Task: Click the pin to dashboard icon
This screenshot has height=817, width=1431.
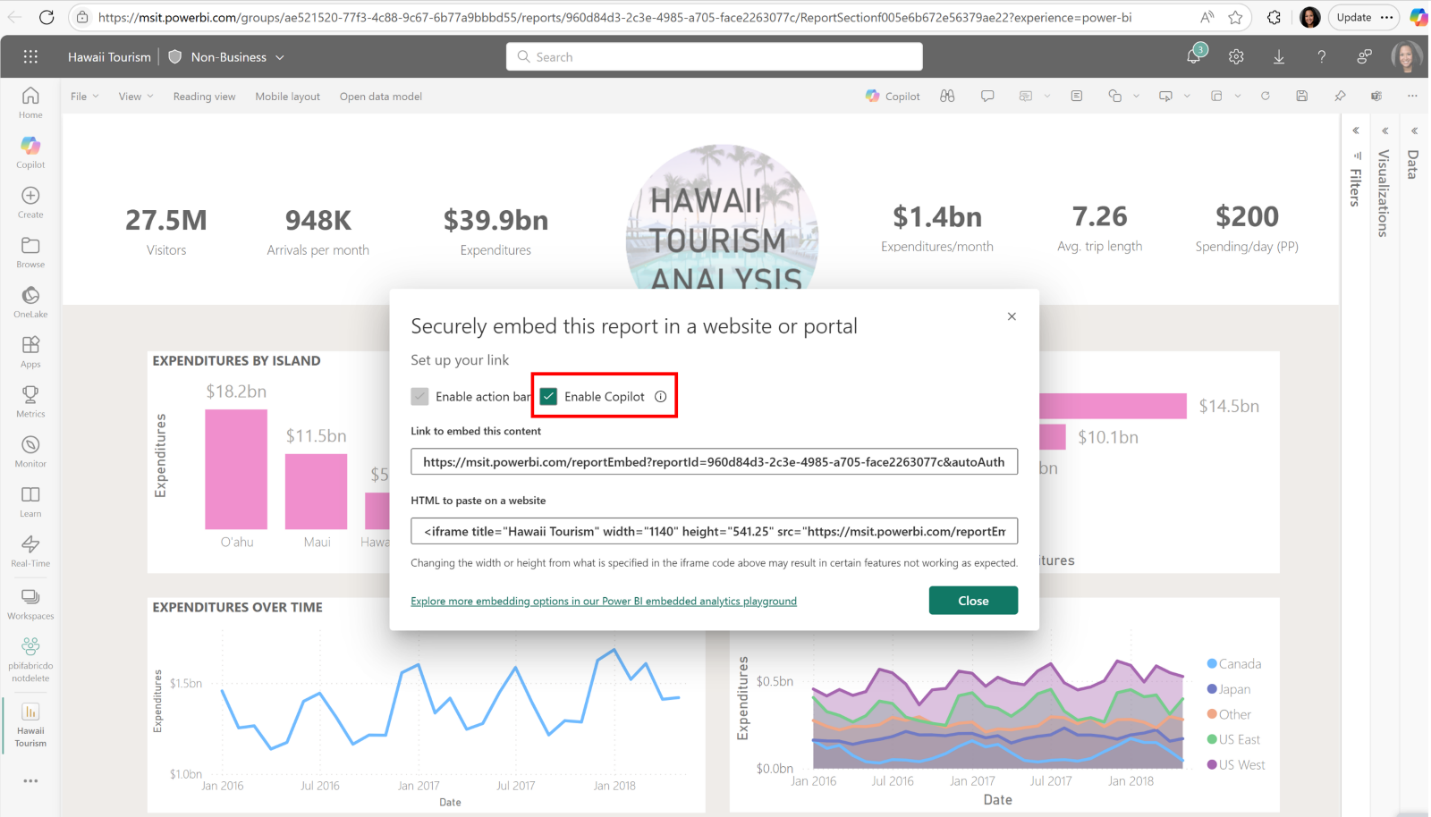Action: (1340, 96)
